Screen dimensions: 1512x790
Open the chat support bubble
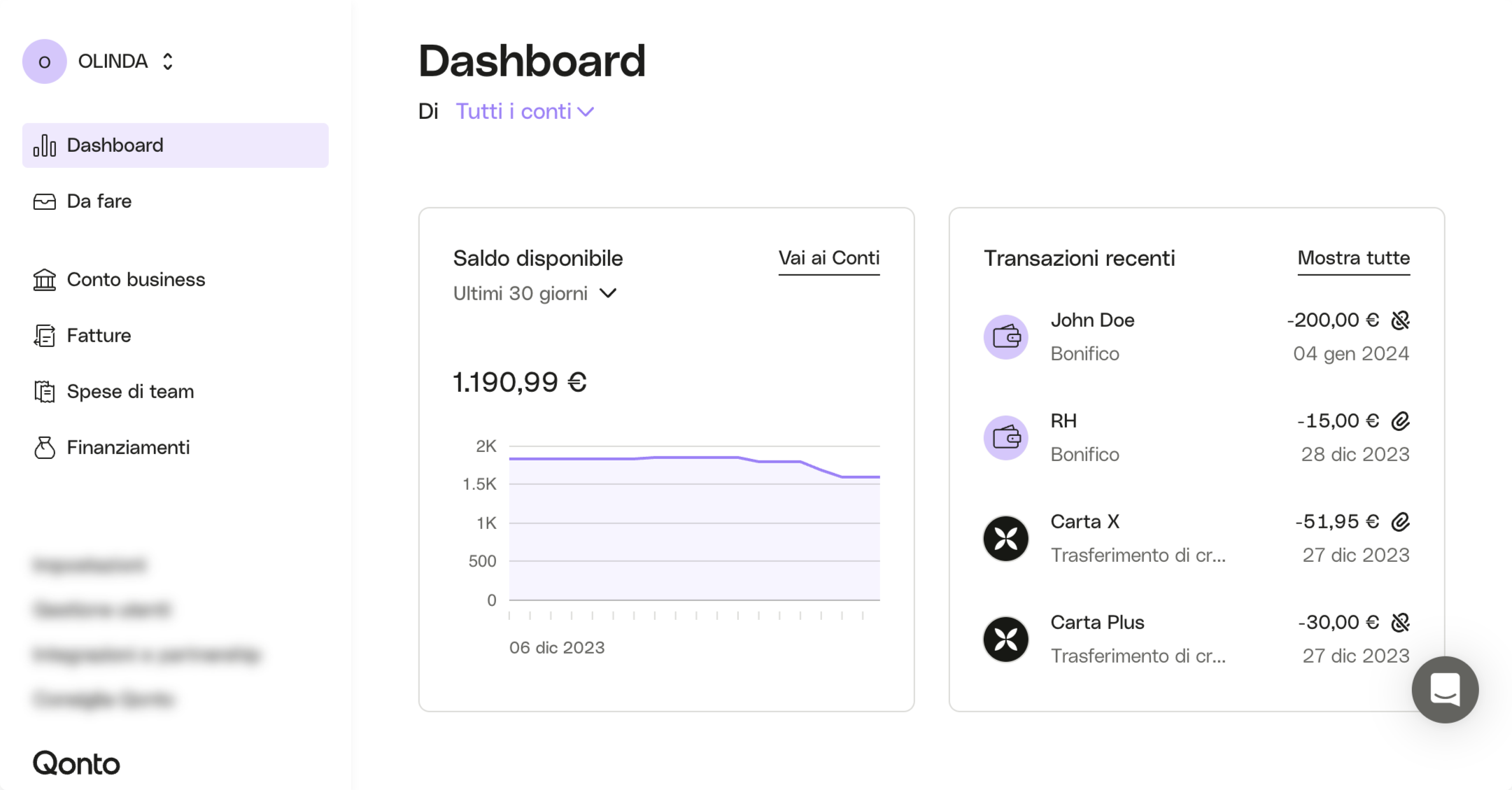click(x=1445, y=690)
